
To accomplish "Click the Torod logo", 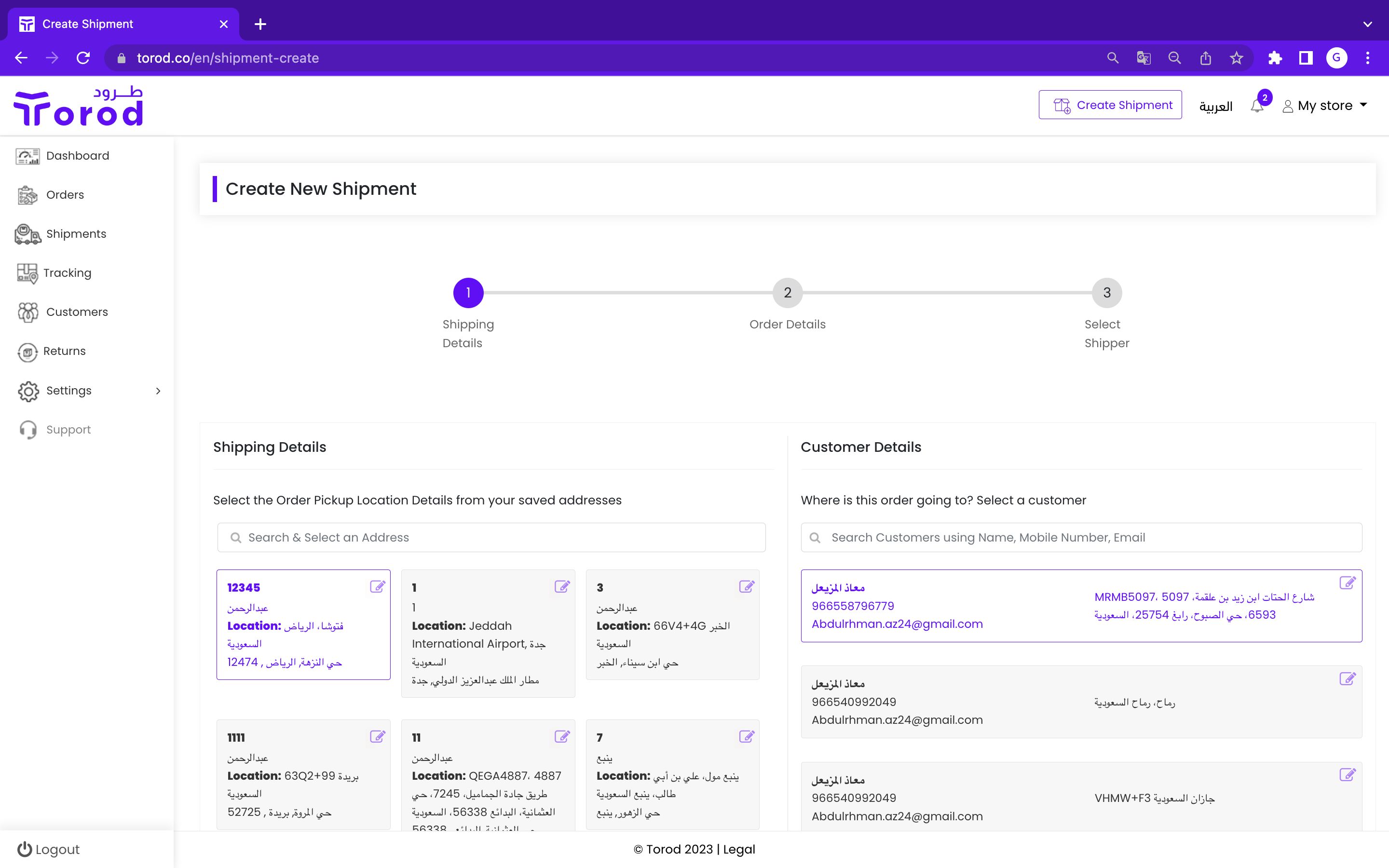I will (78, 106).
